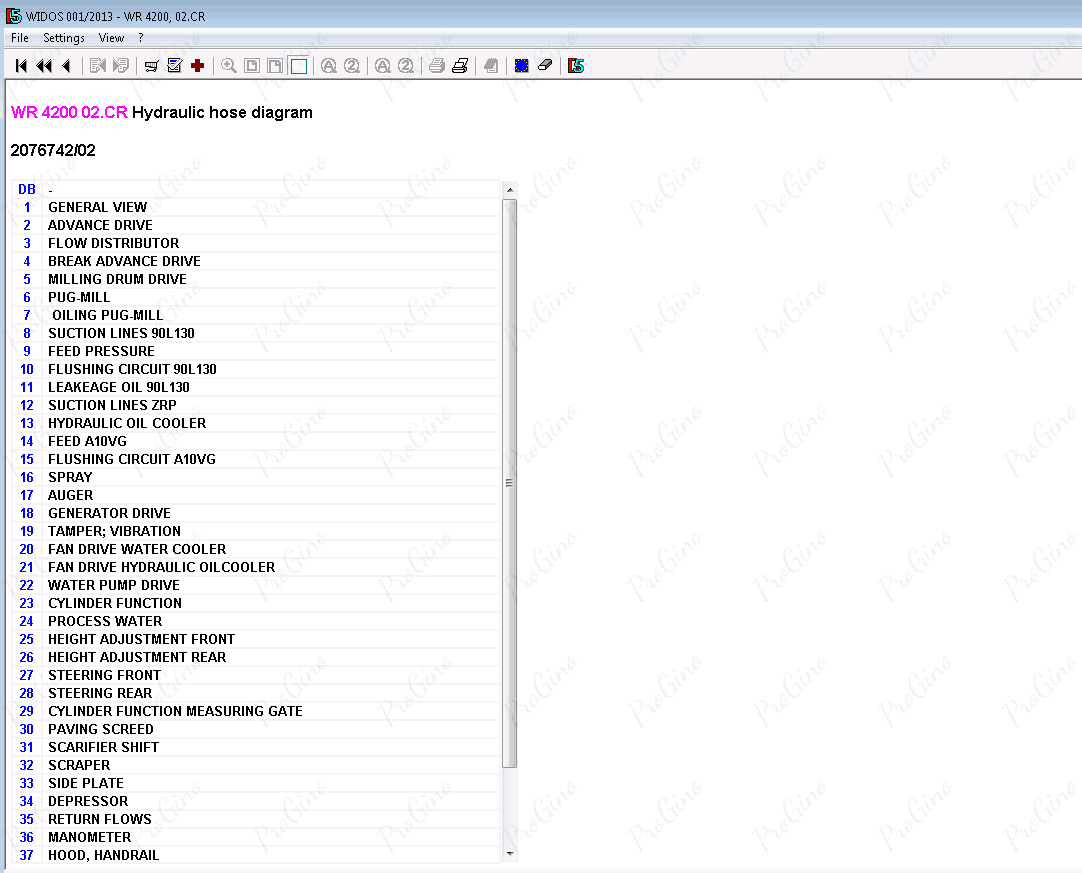Click the red plus cross icon
Viewport: 1082px width, 873px height.
pyautogui.click(x=197, y=66)
